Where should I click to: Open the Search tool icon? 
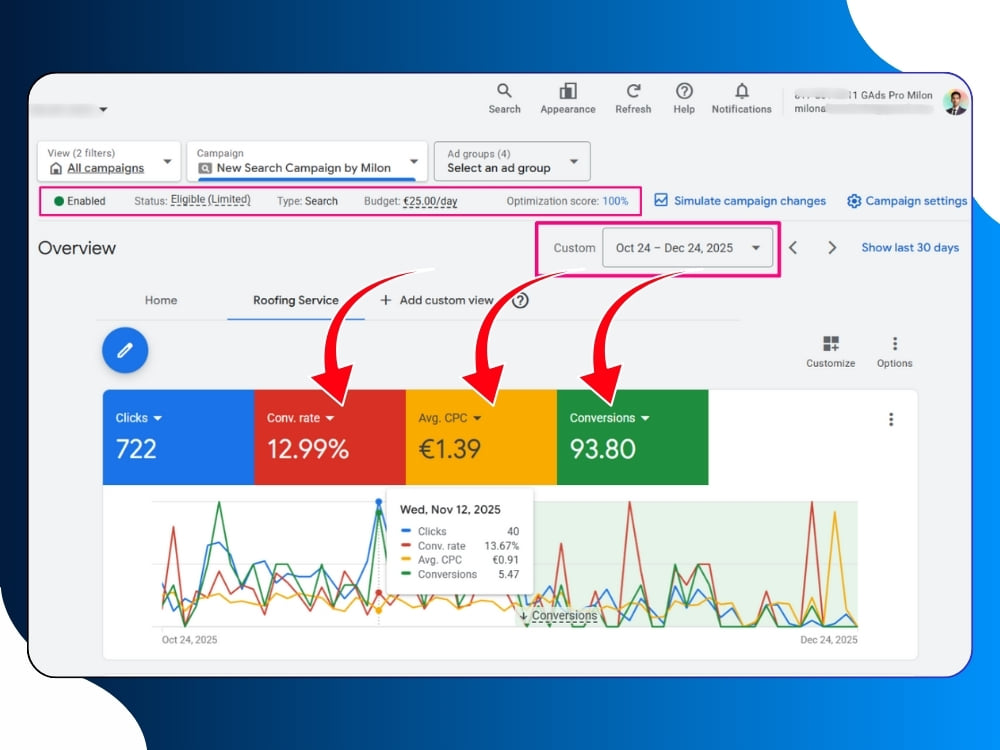[504, 91]
